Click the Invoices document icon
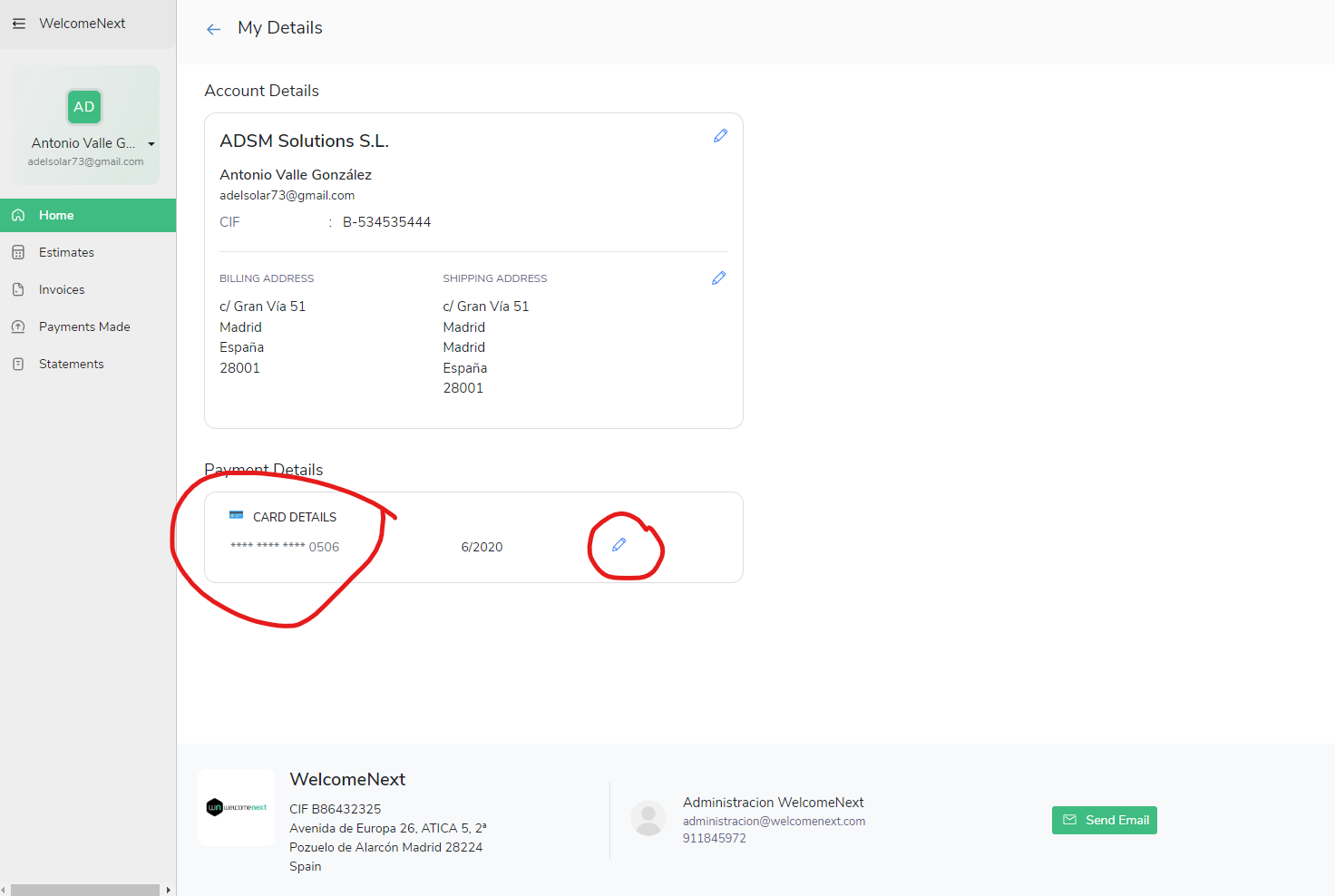The height and width of the screenshot is (896, 1335). tap(18, 289)
